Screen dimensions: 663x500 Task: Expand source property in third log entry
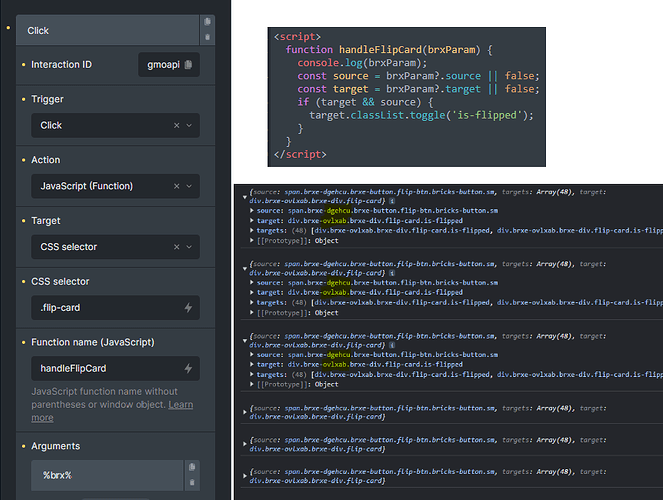pyautogui.click(x=252, y=355)
